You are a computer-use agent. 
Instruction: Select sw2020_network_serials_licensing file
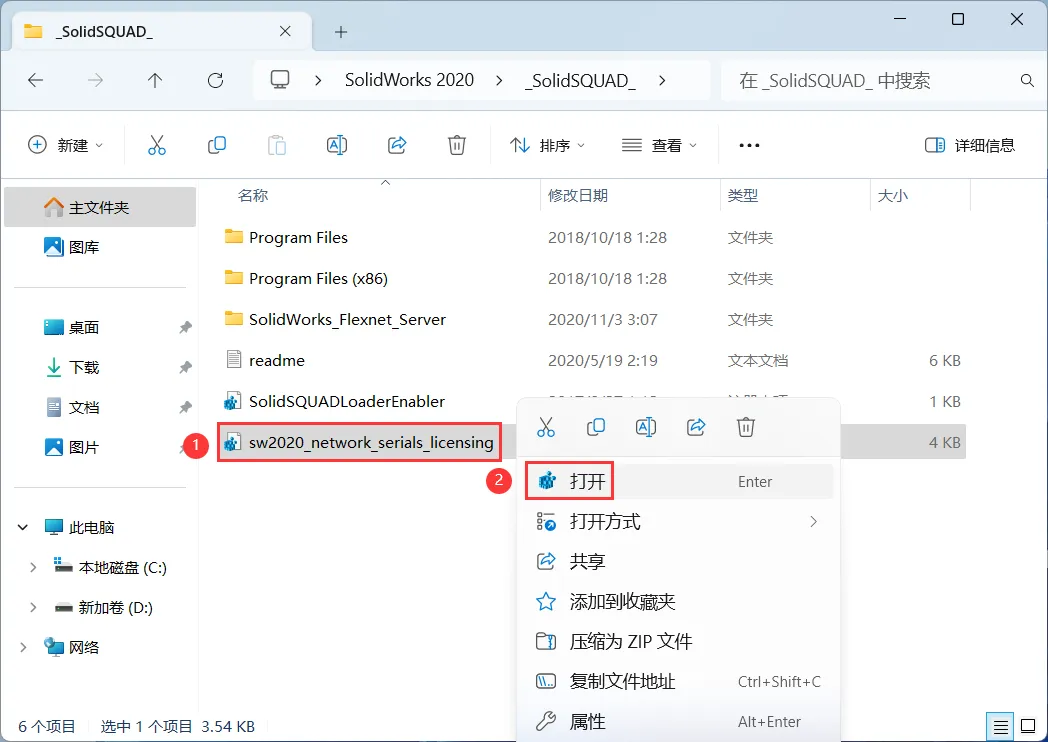point(371,443)
